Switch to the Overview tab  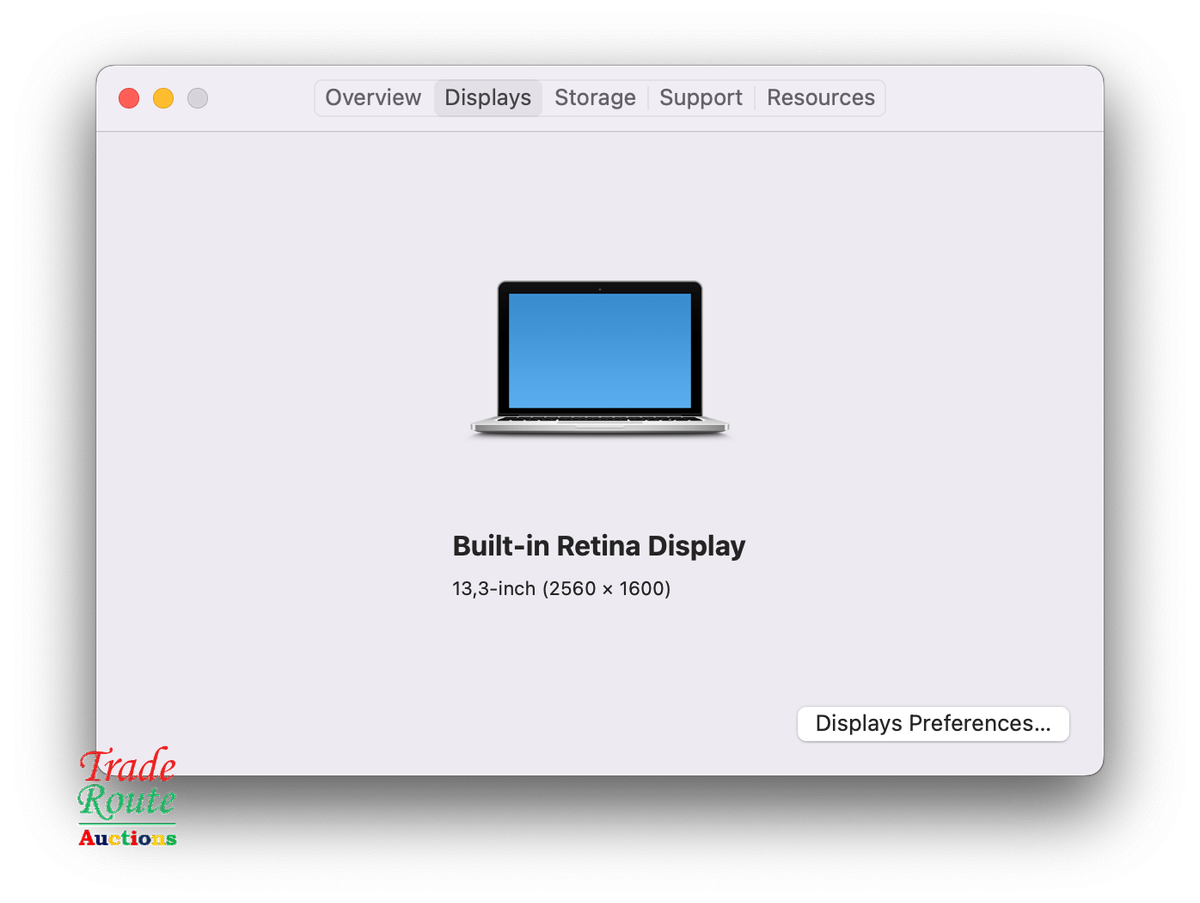(x=373, y=97)
